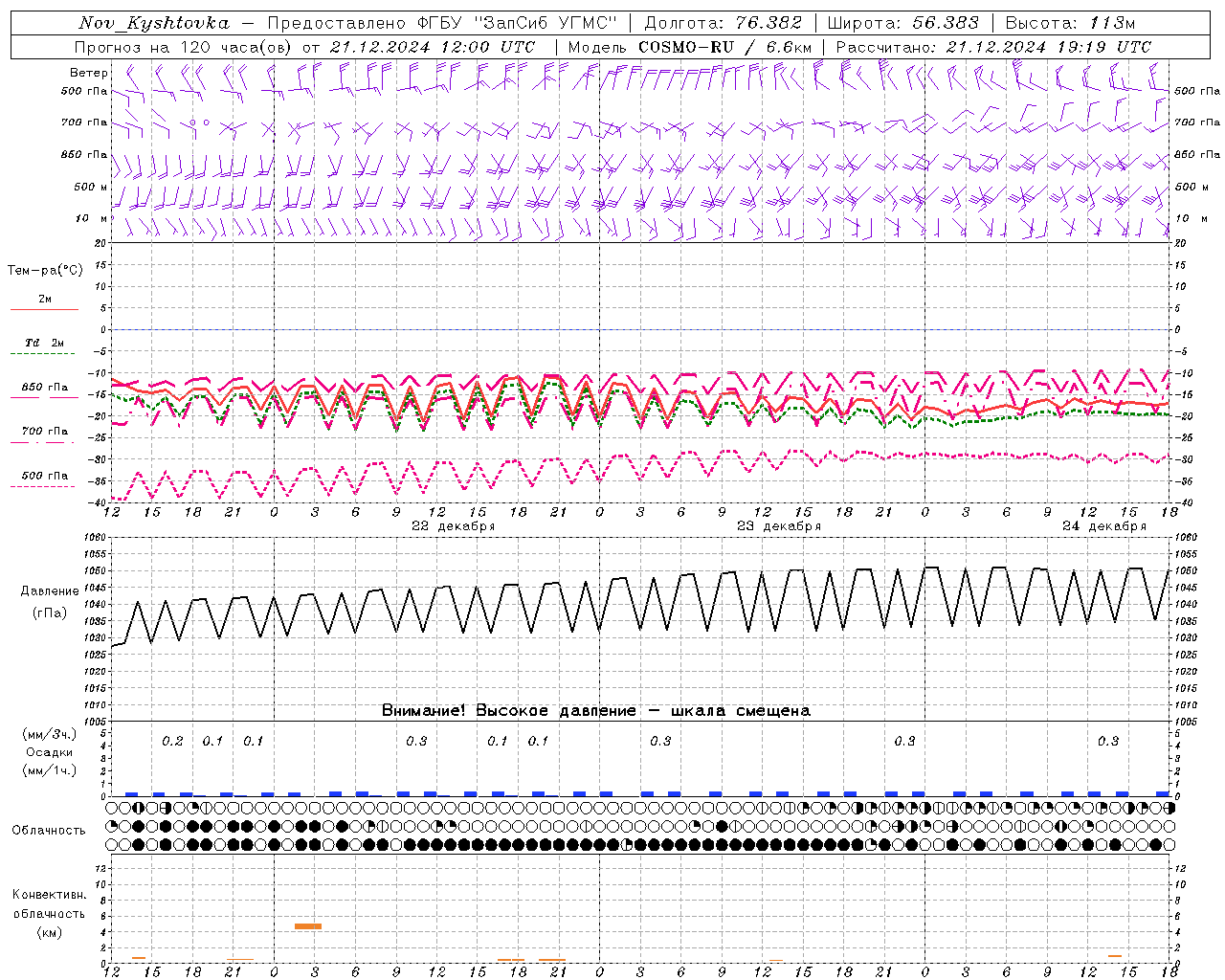Click the largest orange convective cloud bar
Image resolution: width=1225 pixels, height=980 pixels.
pos(308,926)
